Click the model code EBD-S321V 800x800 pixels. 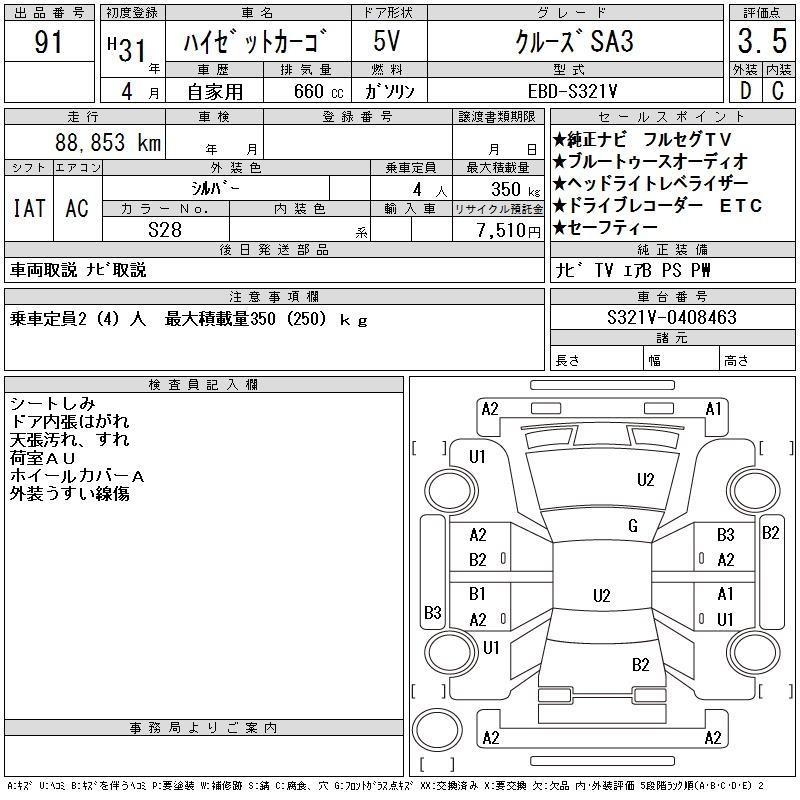572,91
